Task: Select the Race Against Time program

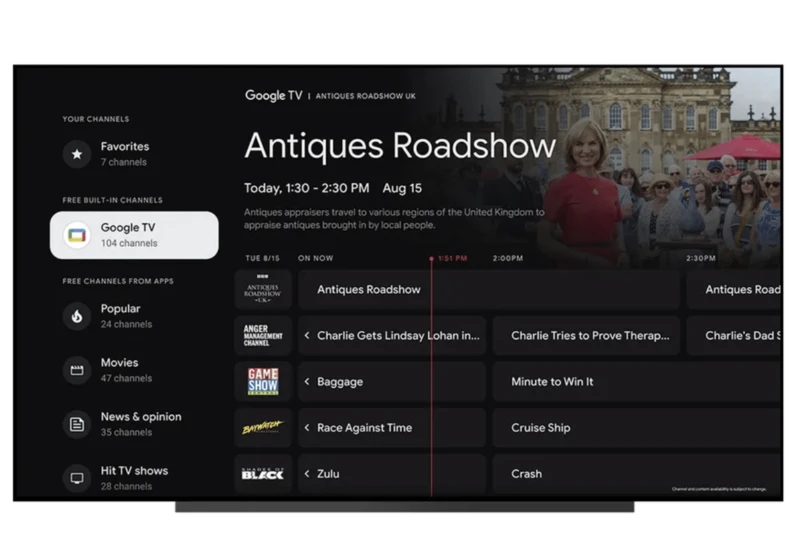Action: click(x=392, y=427)
